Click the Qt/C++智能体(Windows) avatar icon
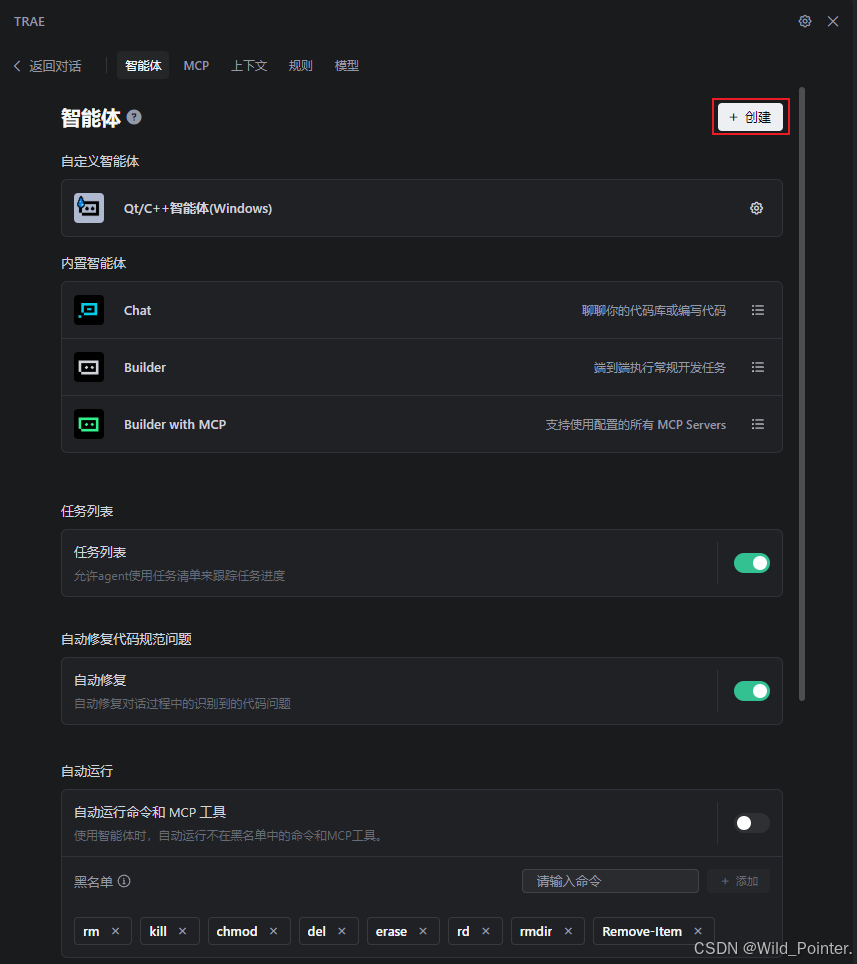Screen dimensions: 857x964 (89, 208)
